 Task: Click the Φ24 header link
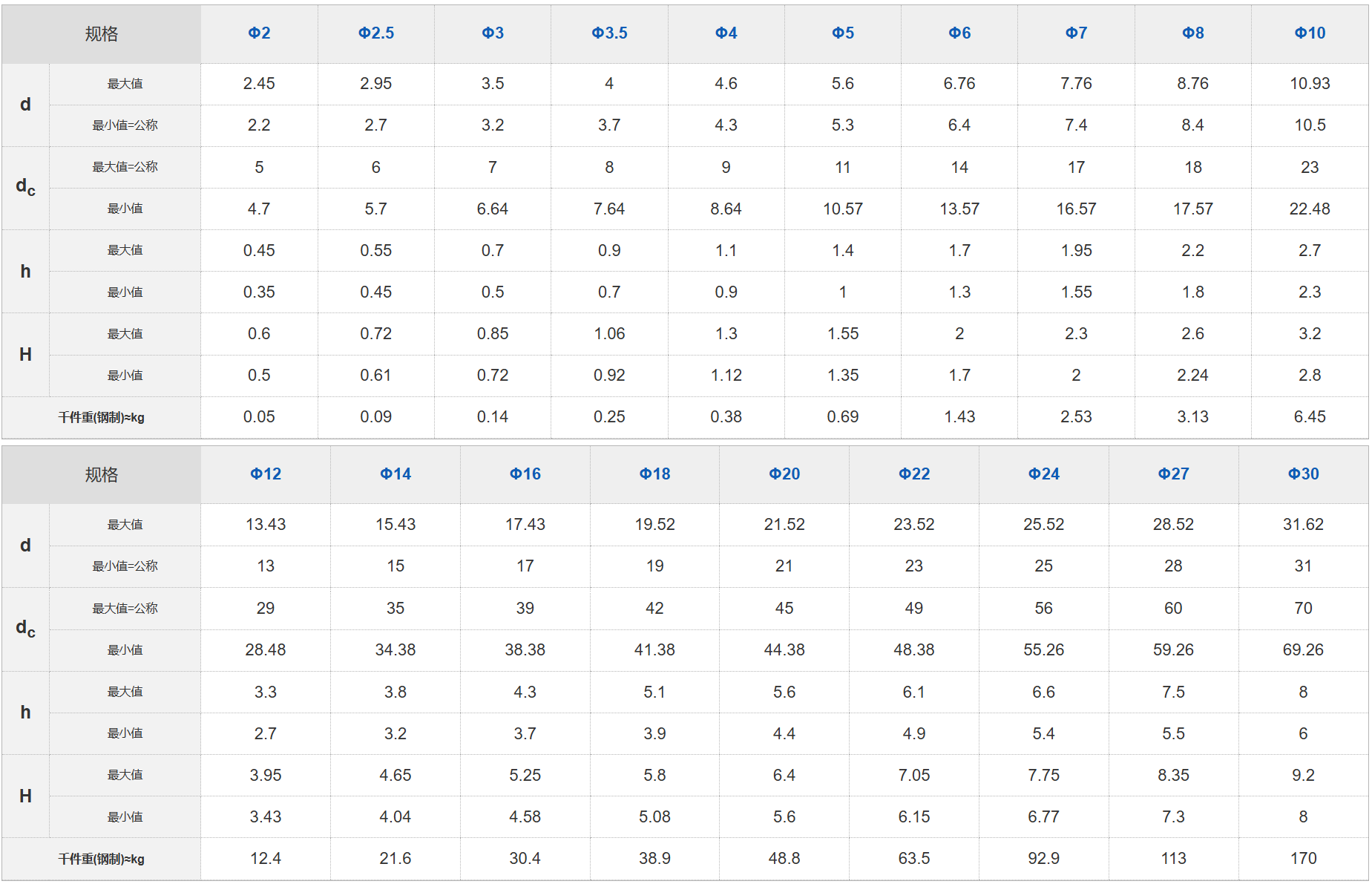[1043, 474]
